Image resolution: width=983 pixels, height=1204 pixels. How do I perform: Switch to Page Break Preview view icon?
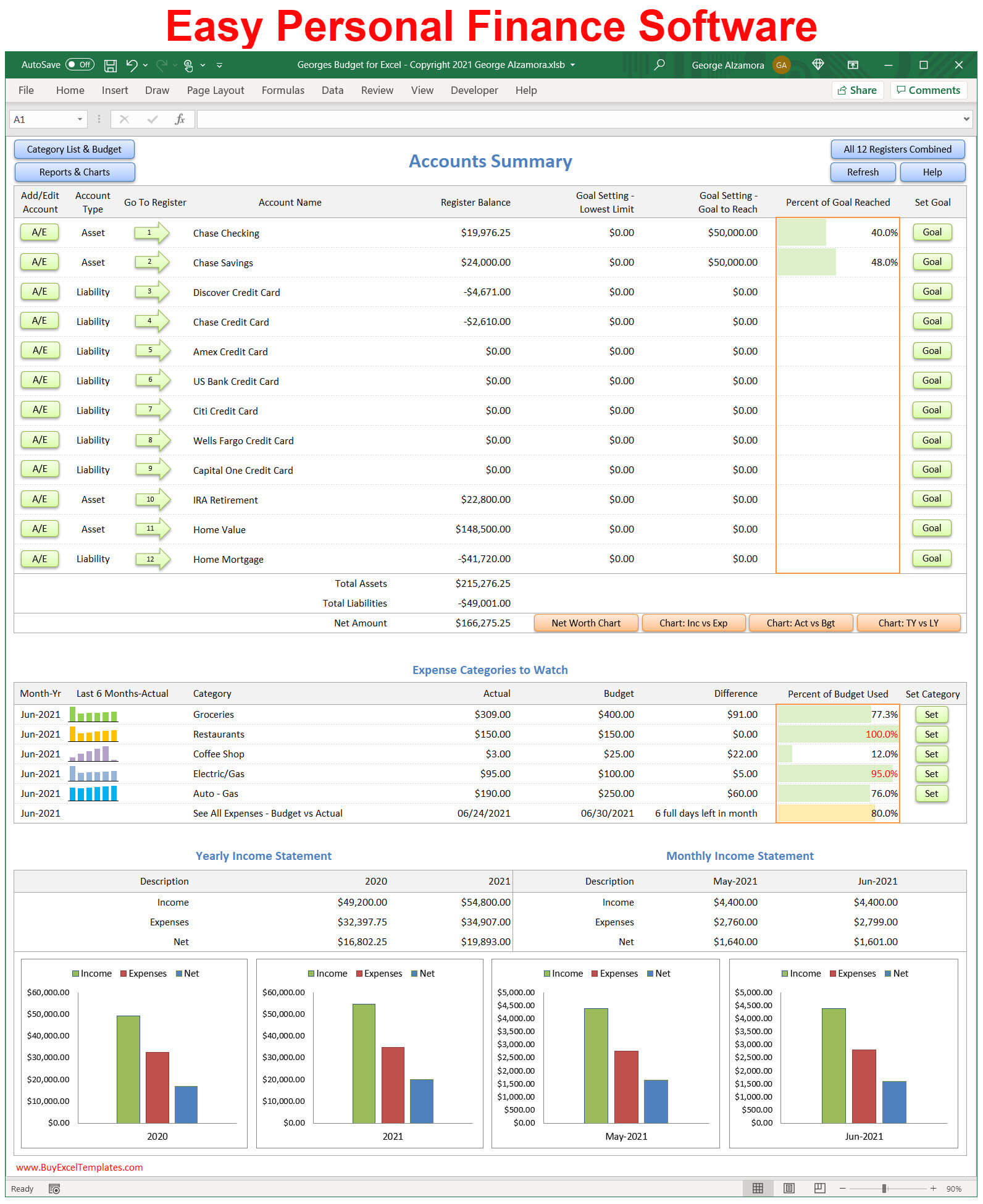[819, 1188]
